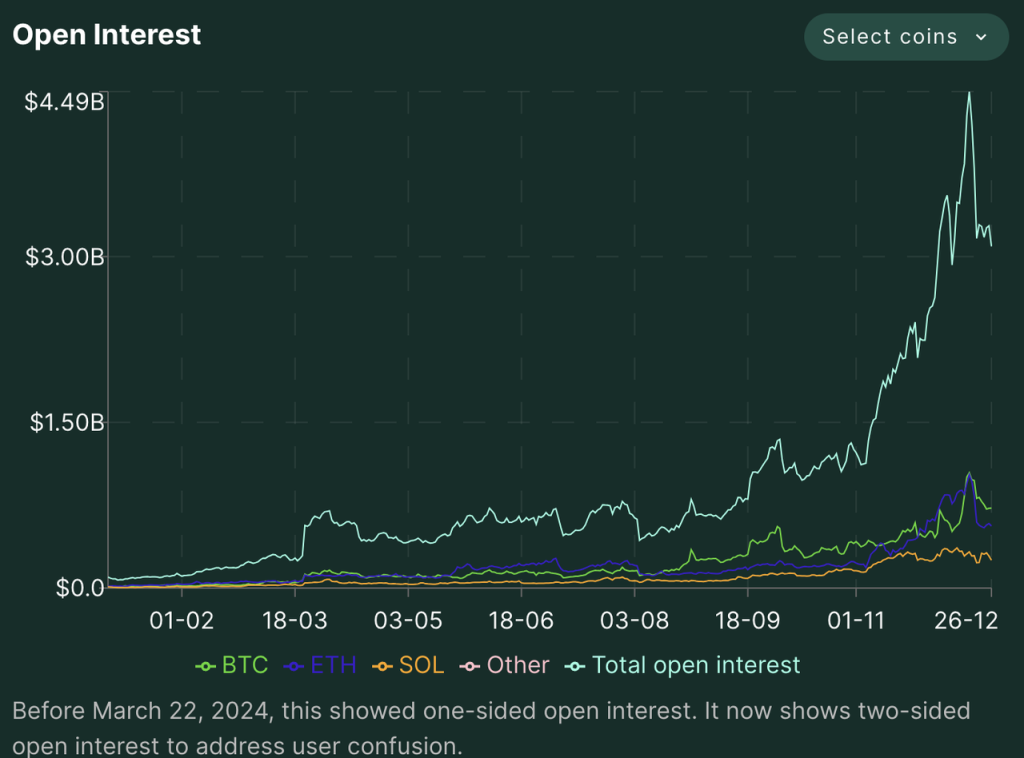The width and height of the screenshot is (1024, 758).
Task: Hide the Total open interest series label
Action: (x=696, y=665)
